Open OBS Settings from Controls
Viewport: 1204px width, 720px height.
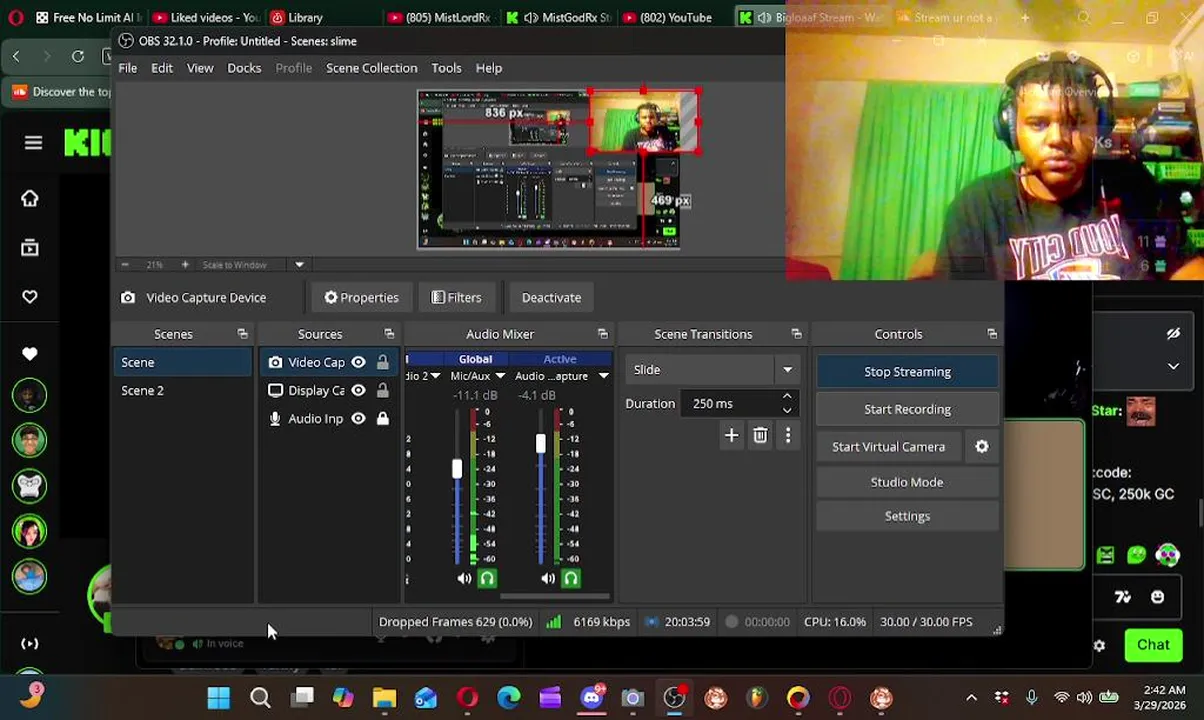[907, 516]
